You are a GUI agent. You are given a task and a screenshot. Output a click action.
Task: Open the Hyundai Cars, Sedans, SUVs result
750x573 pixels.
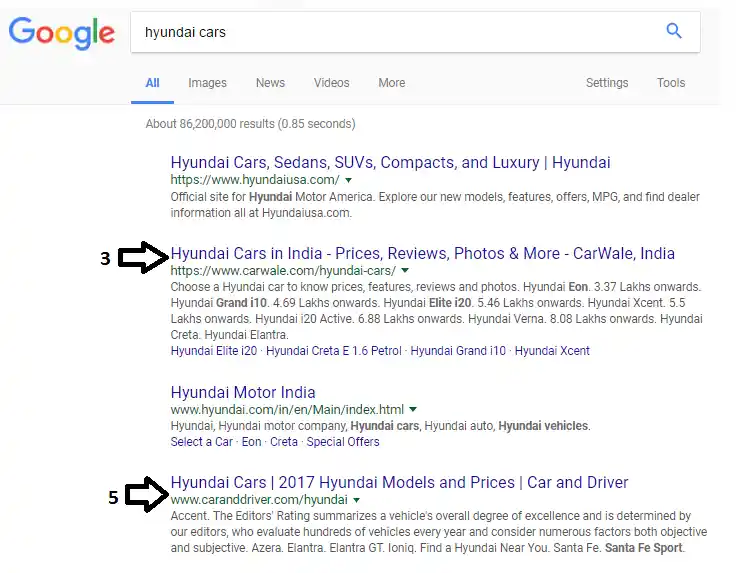coord(390,163)
